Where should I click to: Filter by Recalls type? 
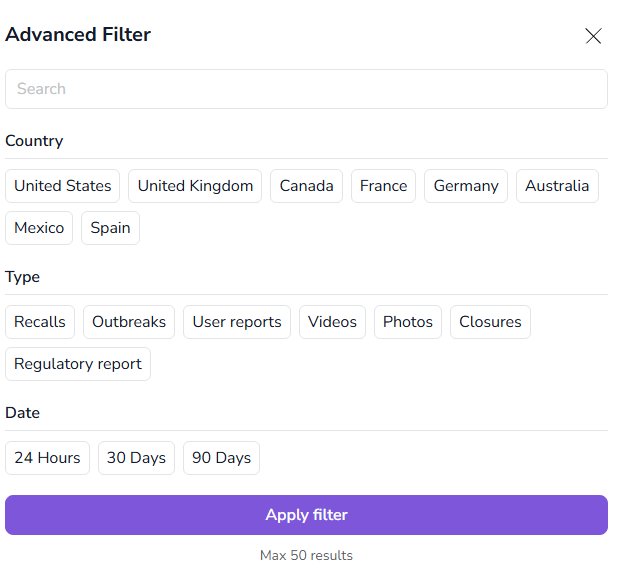(x=40, y=322)
